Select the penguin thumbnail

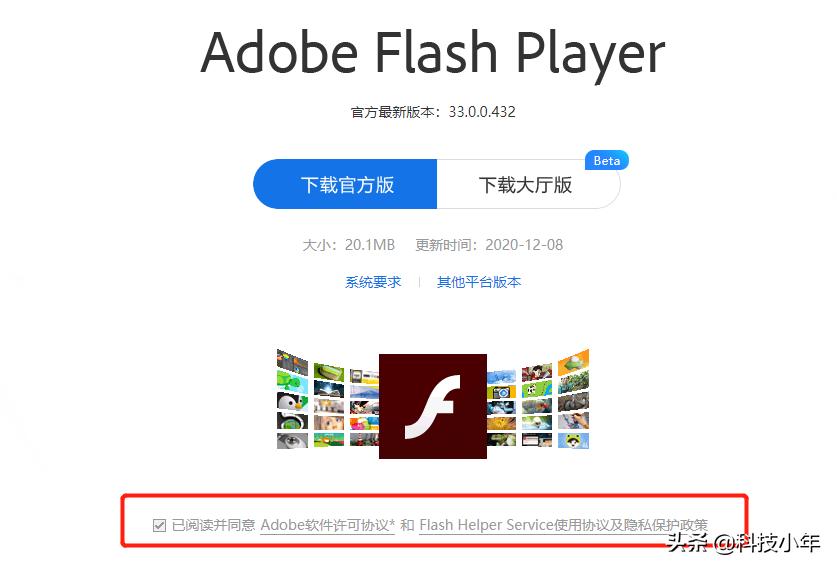293,401
